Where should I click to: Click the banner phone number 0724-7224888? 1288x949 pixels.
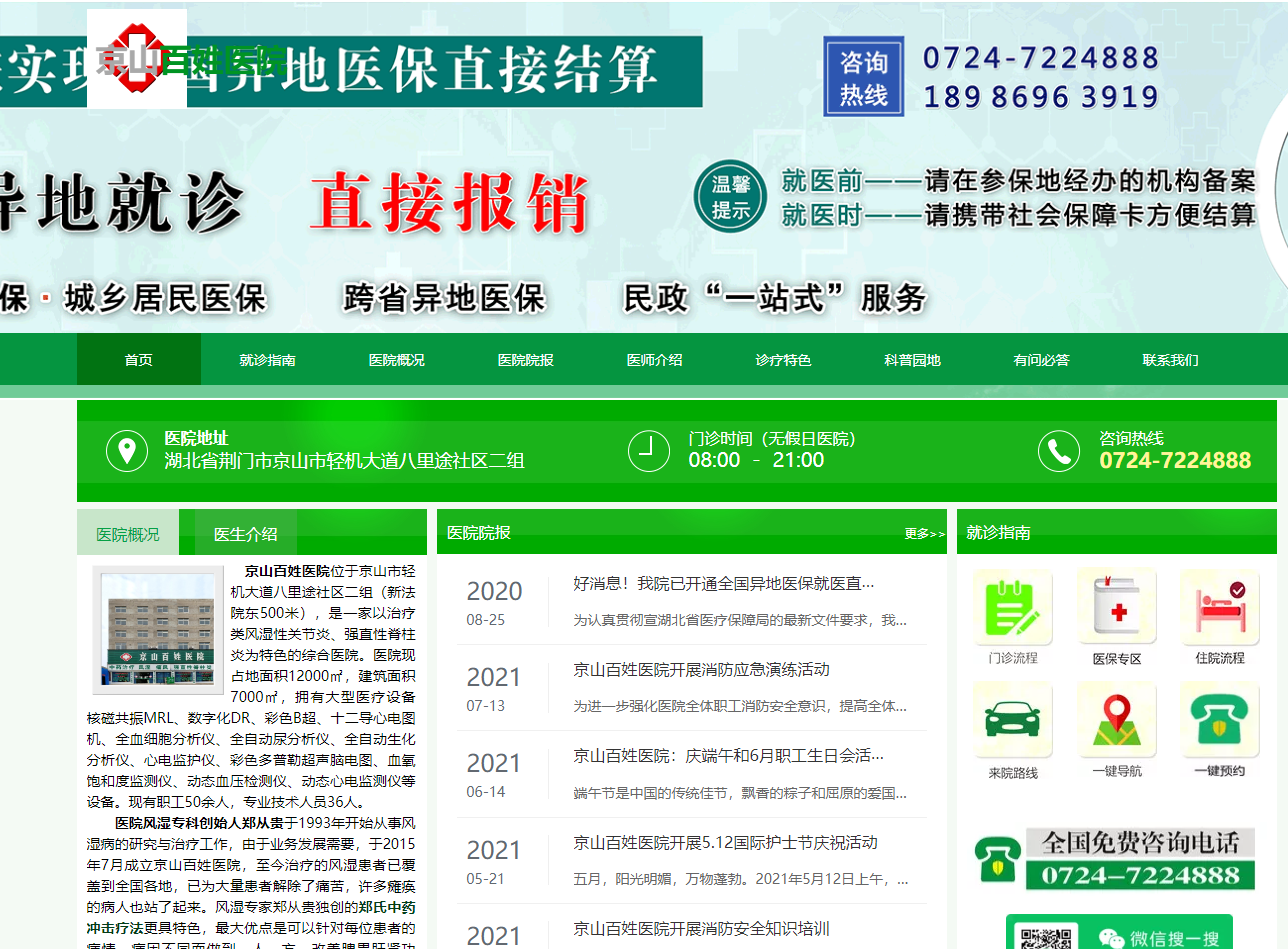1041,58
